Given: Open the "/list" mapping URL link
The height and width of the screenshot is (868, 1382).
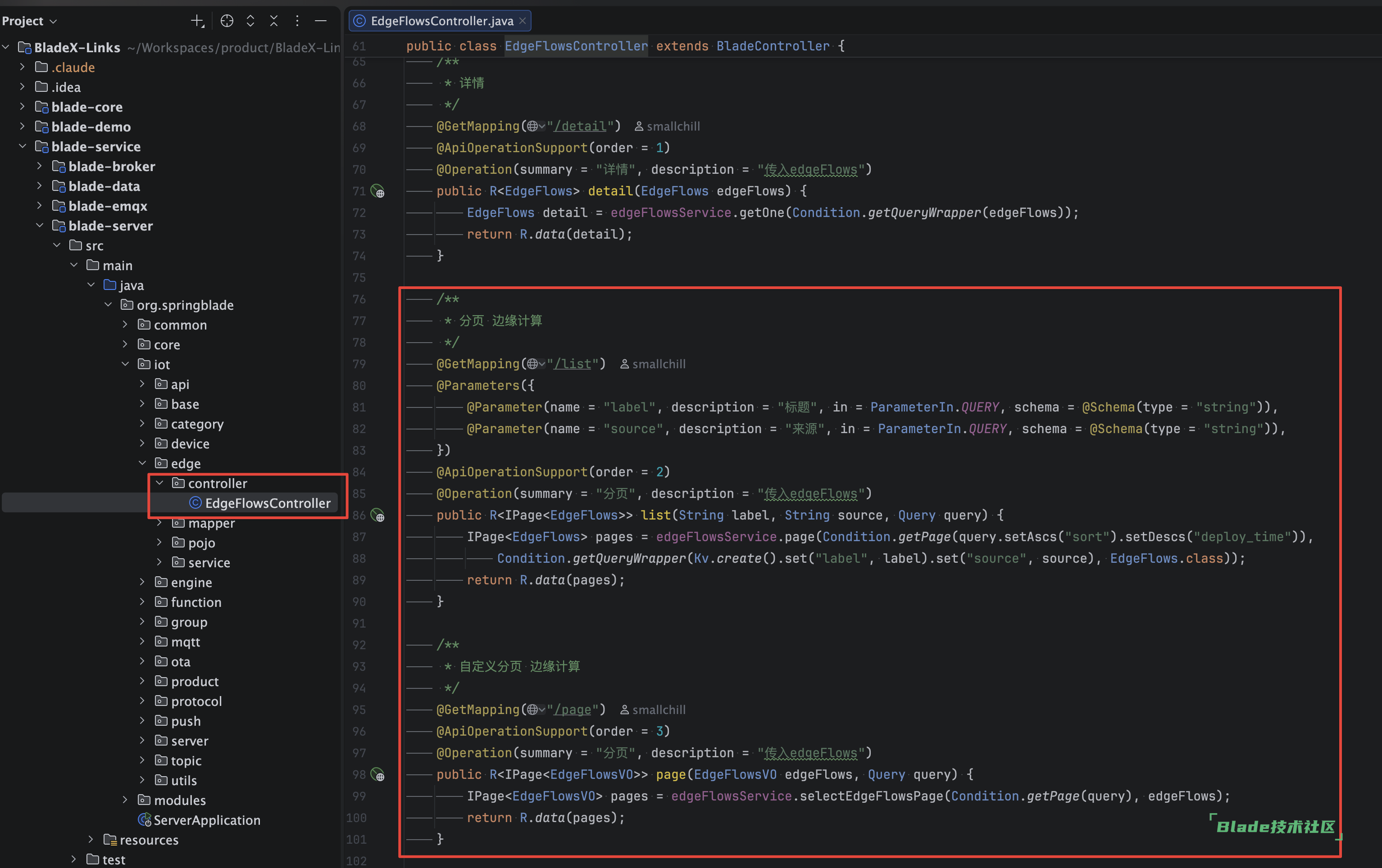Looking at the screenshot, I should pos(572,364).
